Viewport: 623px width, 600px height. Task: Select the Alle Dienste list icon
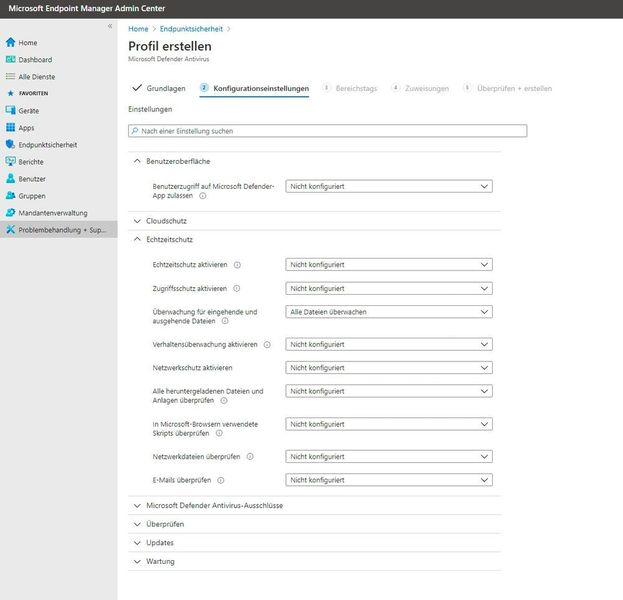[10, 76]
